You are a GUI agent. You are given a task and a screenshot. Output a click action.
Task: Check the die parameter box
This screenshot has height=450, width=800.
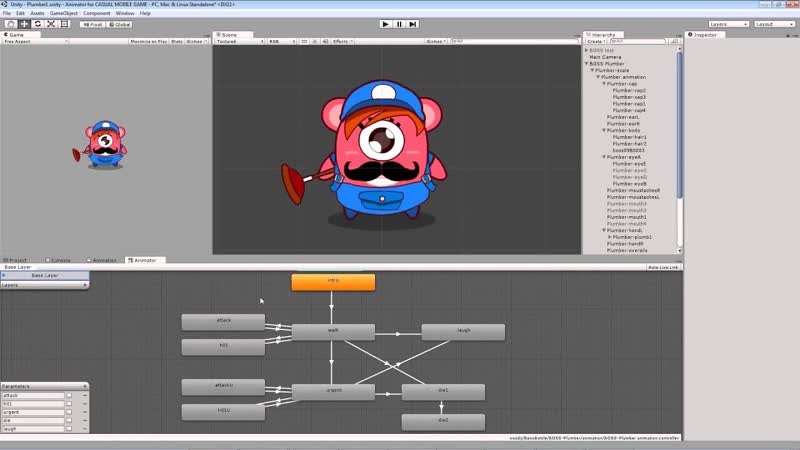pos(69,420)
